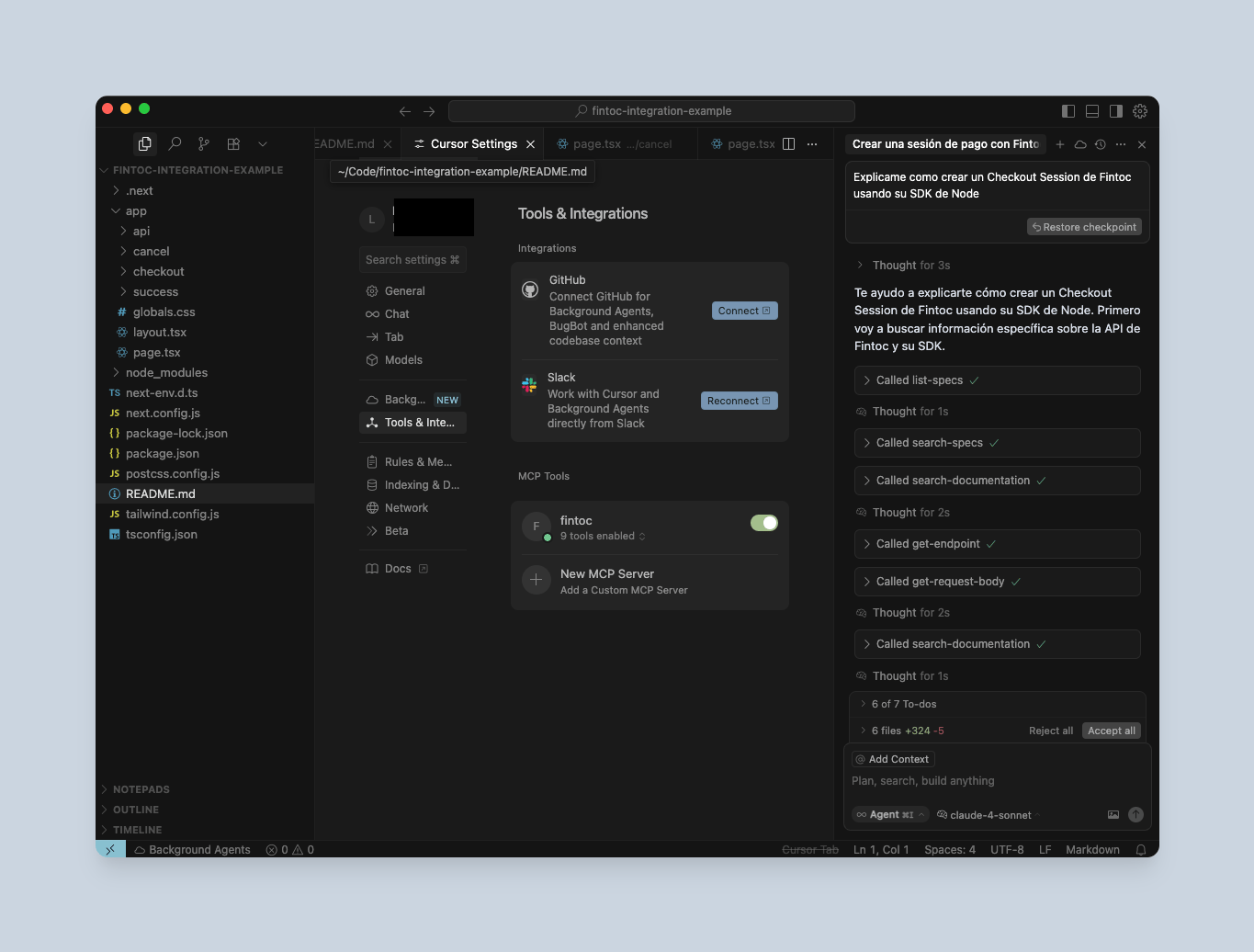Open the Search magnifier in sidebar
The width and height of the screenshot is (1254, 952).
click(175, 144)
